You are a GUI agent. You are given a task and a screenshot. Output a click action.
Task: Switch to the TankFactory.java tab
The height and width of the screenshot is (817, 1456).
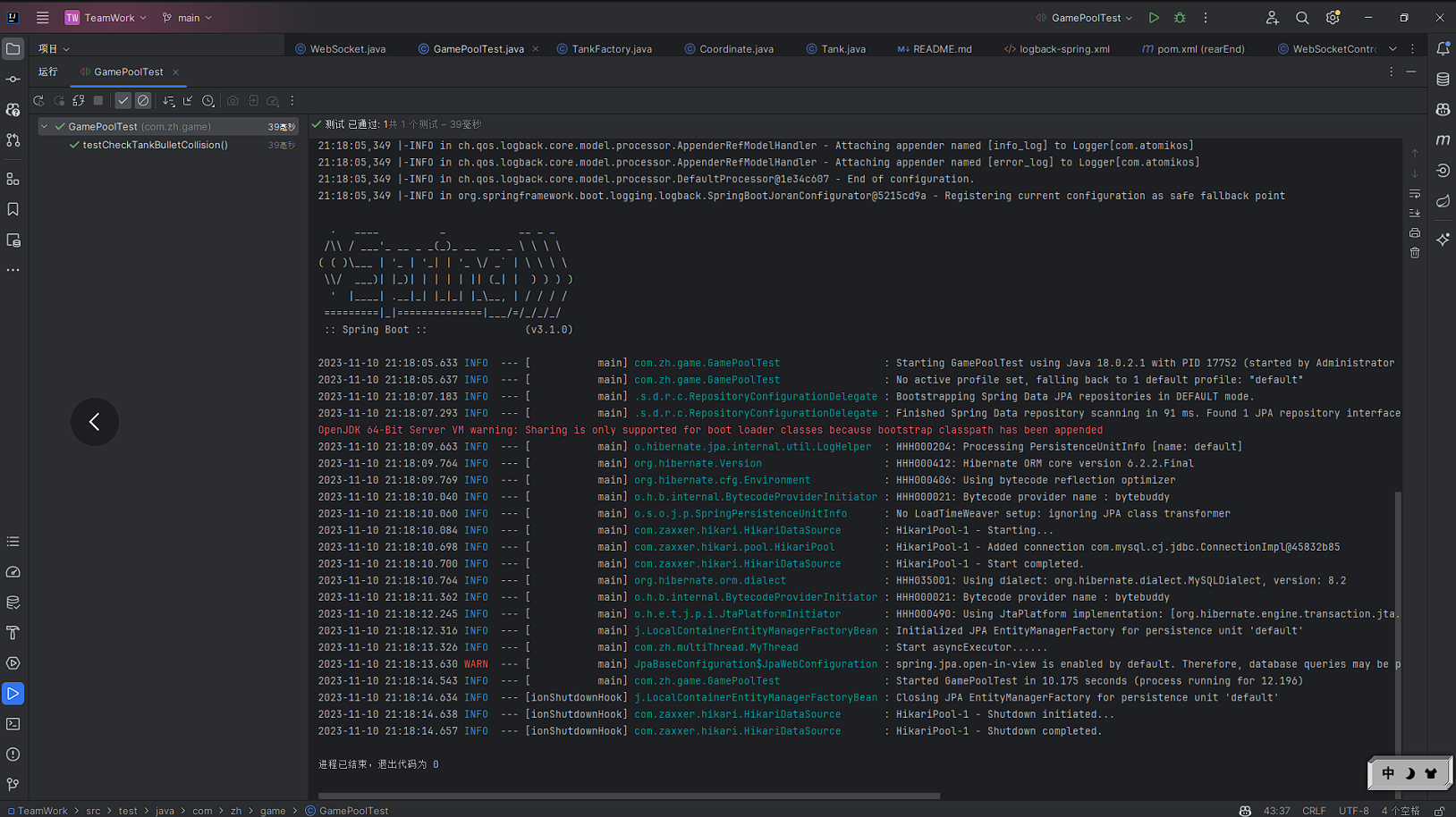coord(605,49)
